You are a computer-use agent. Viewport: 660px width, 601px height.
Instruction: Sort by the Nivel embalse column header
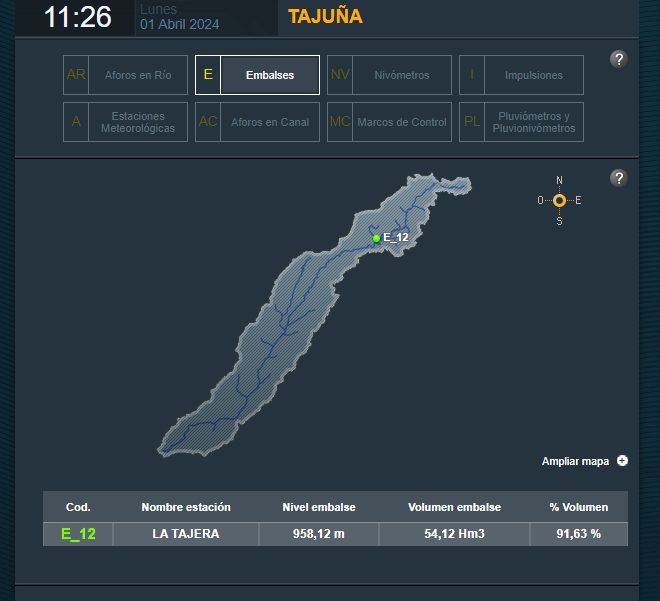(319, 507)
